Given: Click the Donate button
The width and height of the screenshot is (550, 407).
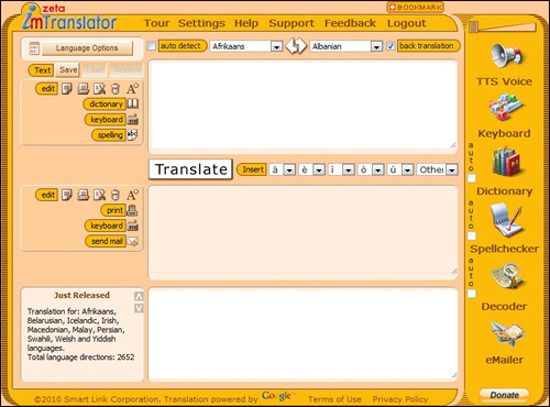Looking at the screenshot, I should (x=504, y=395).
